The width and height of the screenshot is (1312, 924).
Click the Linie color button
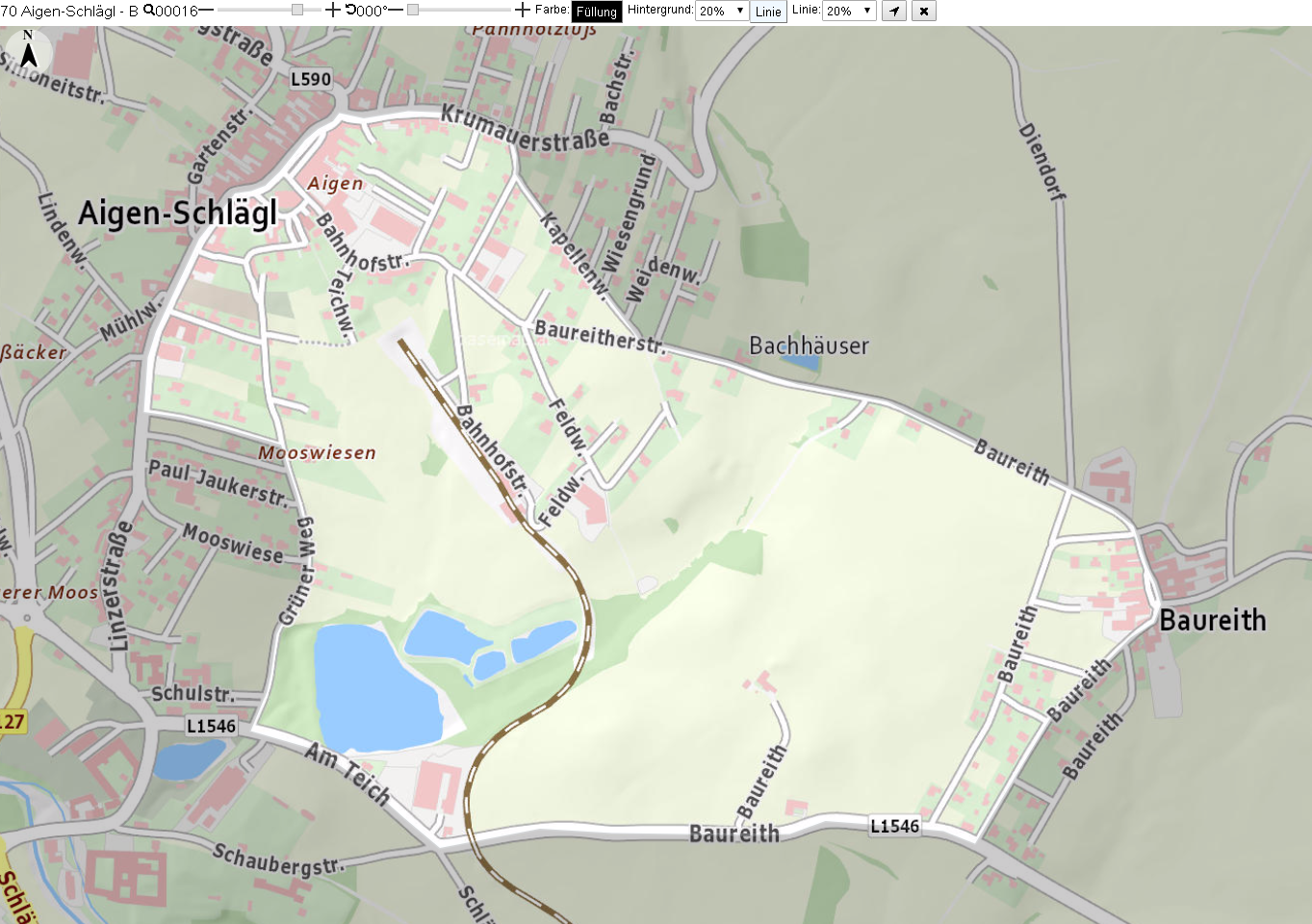(x=768, y=12)
